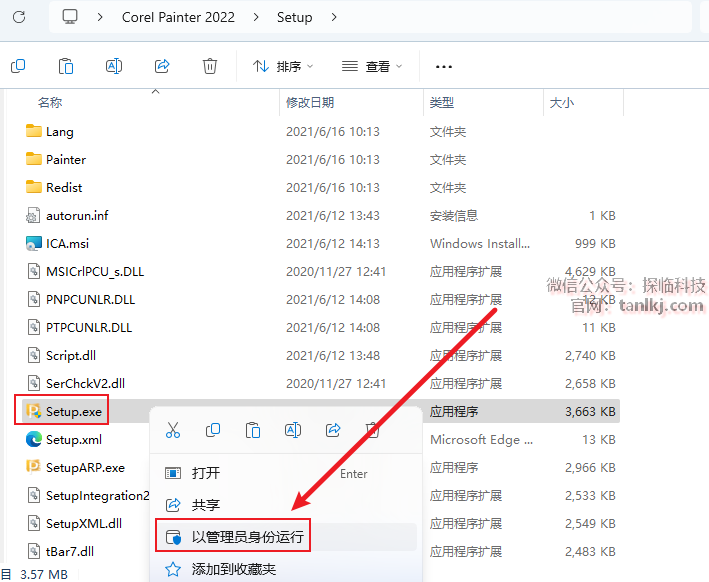Select the Painter folder icon
This screenshot has width=709, height=582.
click(x=34, y=159)
